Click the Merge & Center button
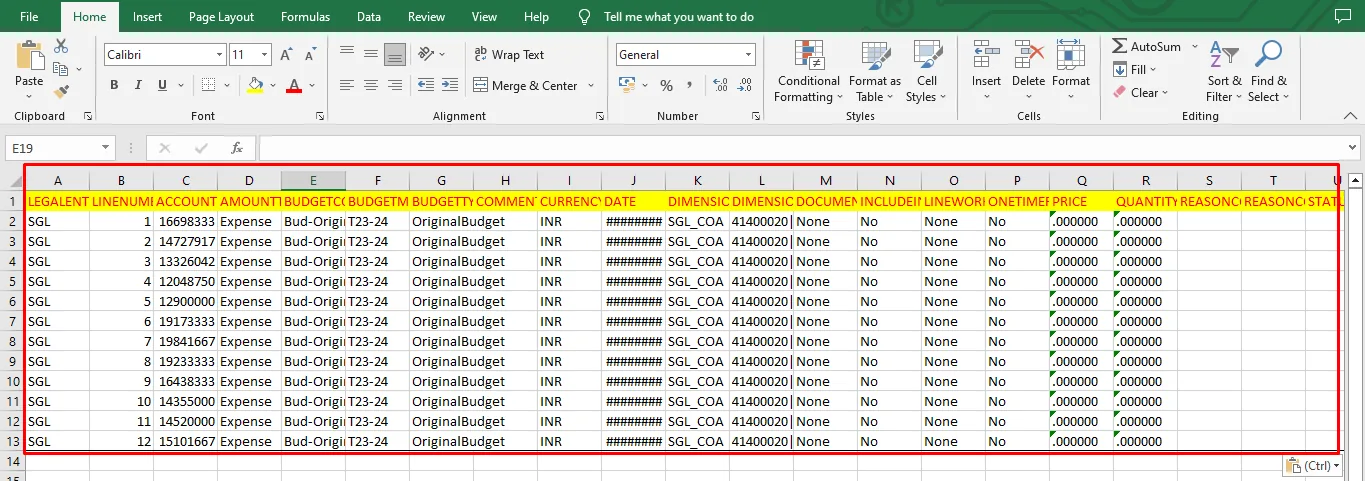 526,86
